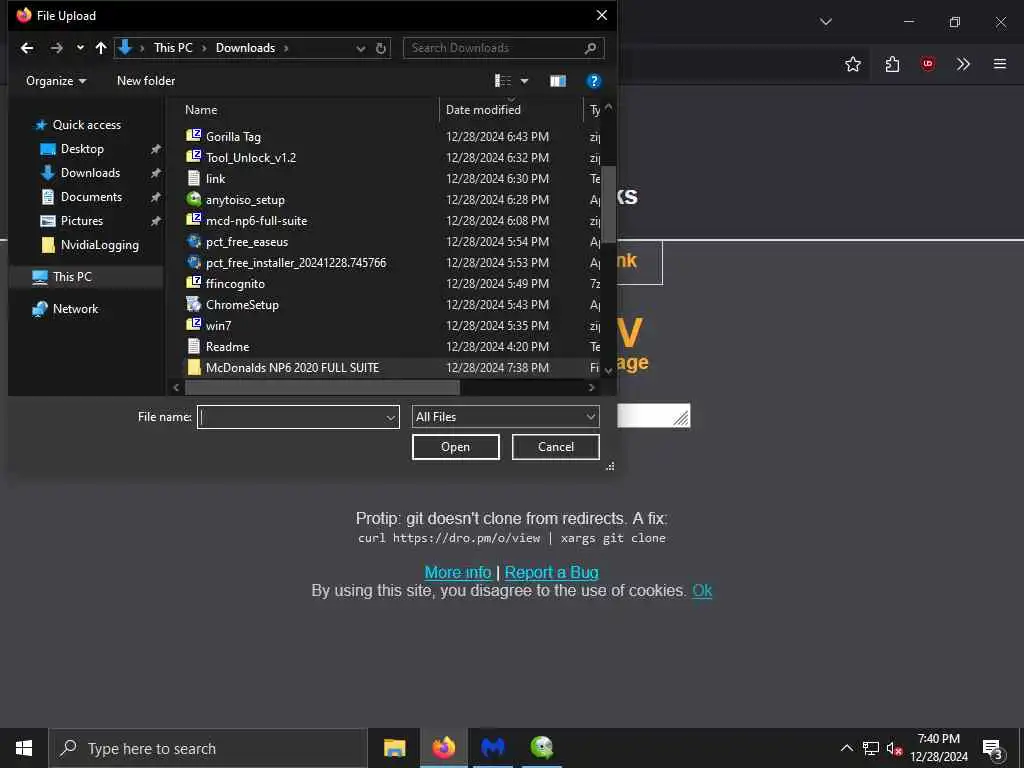
Task: Select This PC in navigation pane
Action: [72, 277]
